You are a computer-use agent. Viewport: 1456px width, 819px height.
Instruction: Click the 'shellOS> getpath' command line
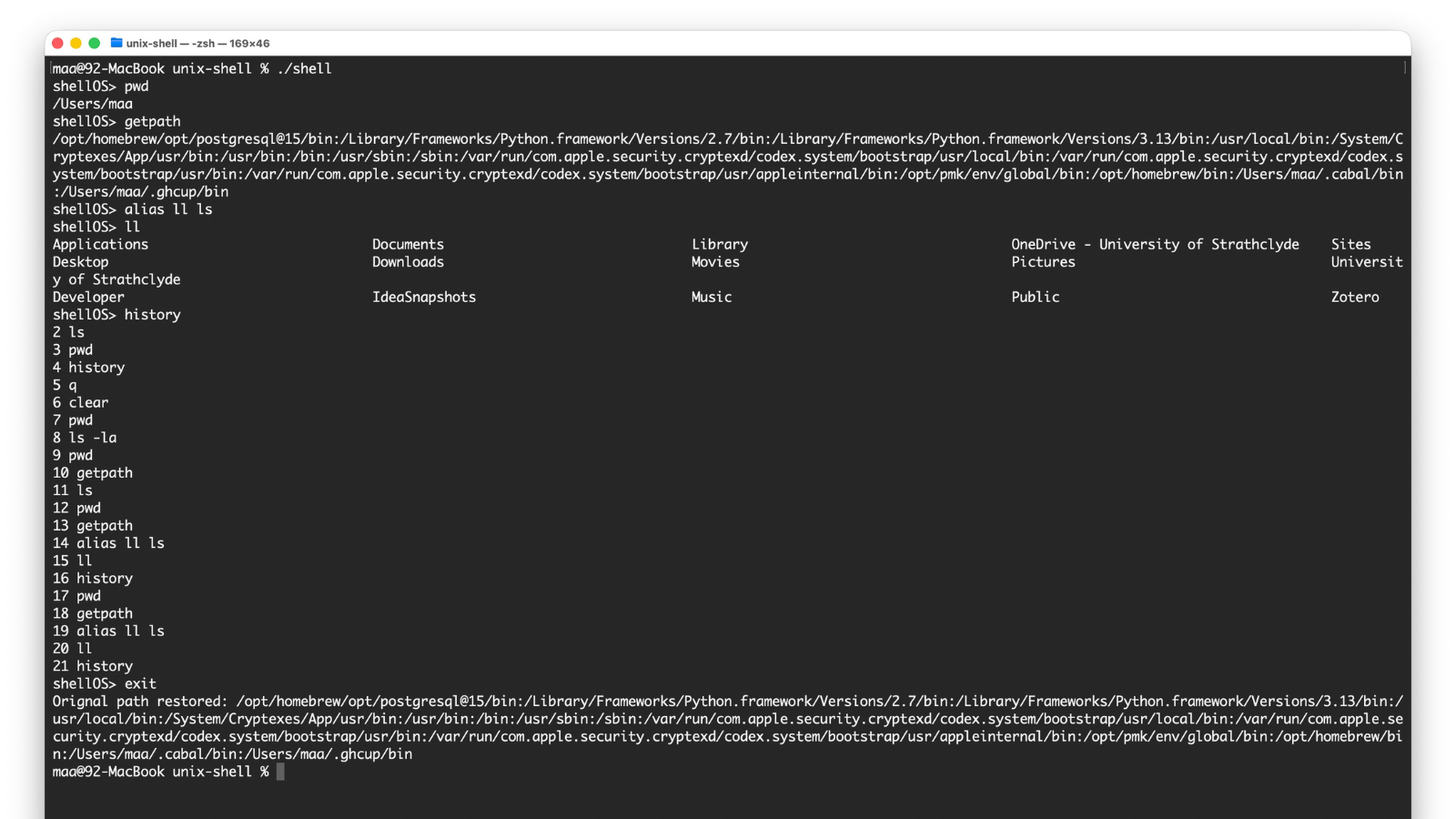[116, 121]
